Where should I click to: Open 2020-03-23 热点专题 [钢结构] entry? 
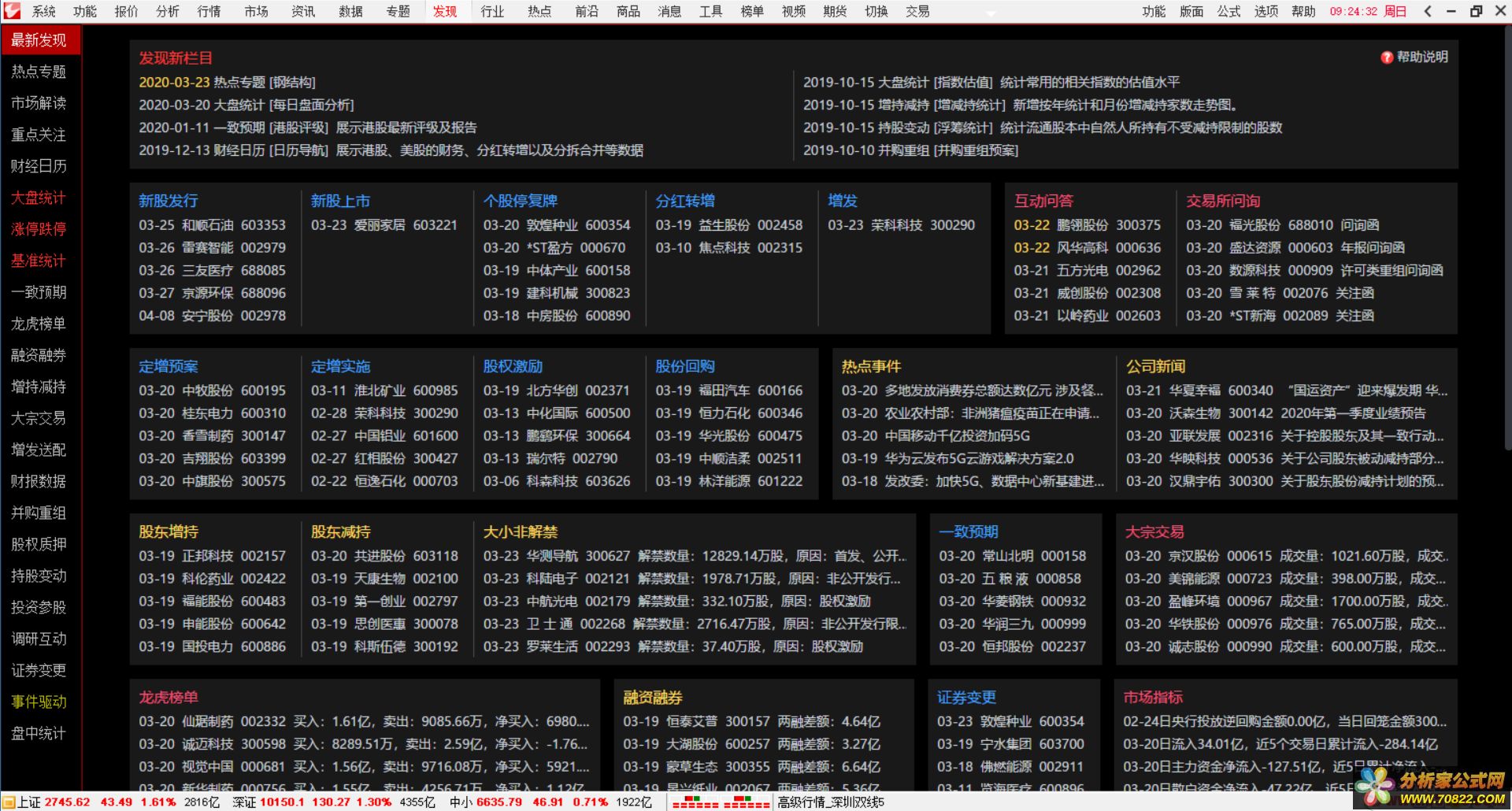point(227,82)
